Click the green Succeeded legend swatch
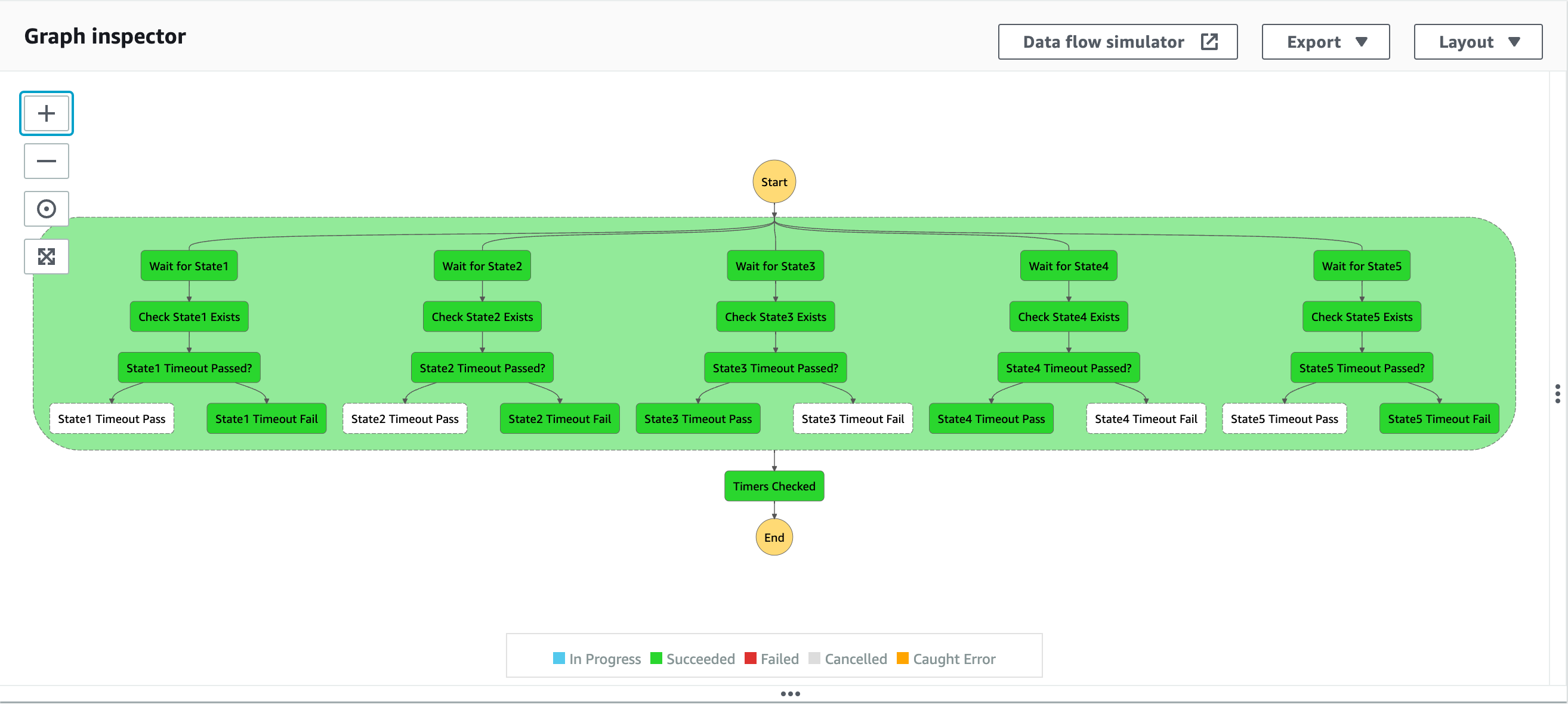This screenshot has height=704, width=1568. tap(656, 659)
